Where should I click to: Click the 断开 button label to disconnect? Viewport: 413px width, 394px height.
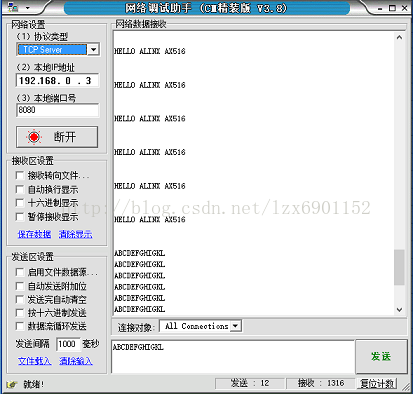point(65,137)
